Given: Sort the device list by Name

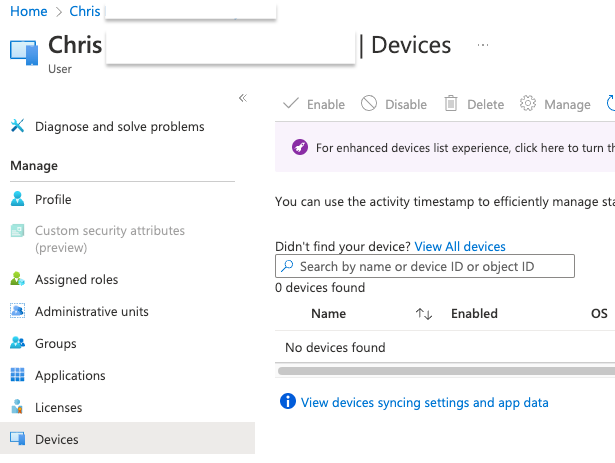Looking at the screenshot, I should pyautogui.click(x=424, y=314).
